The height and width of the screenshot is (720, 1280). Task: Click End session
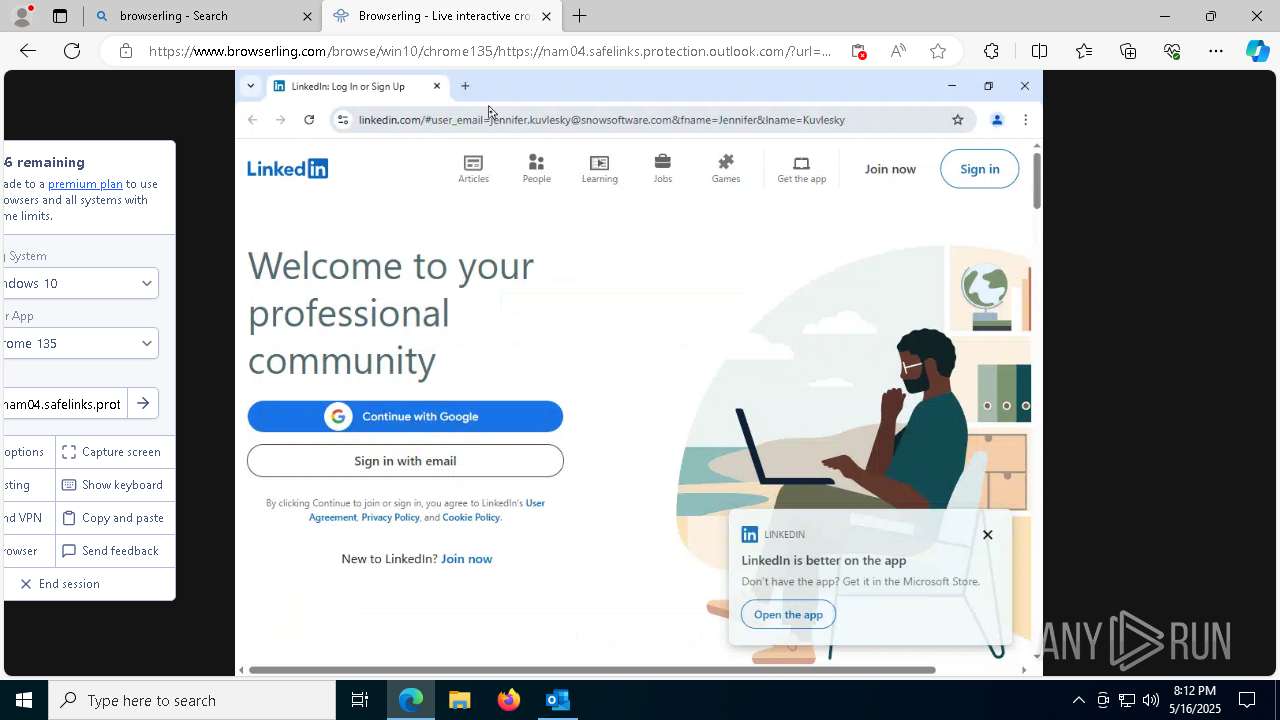(60, 584)
